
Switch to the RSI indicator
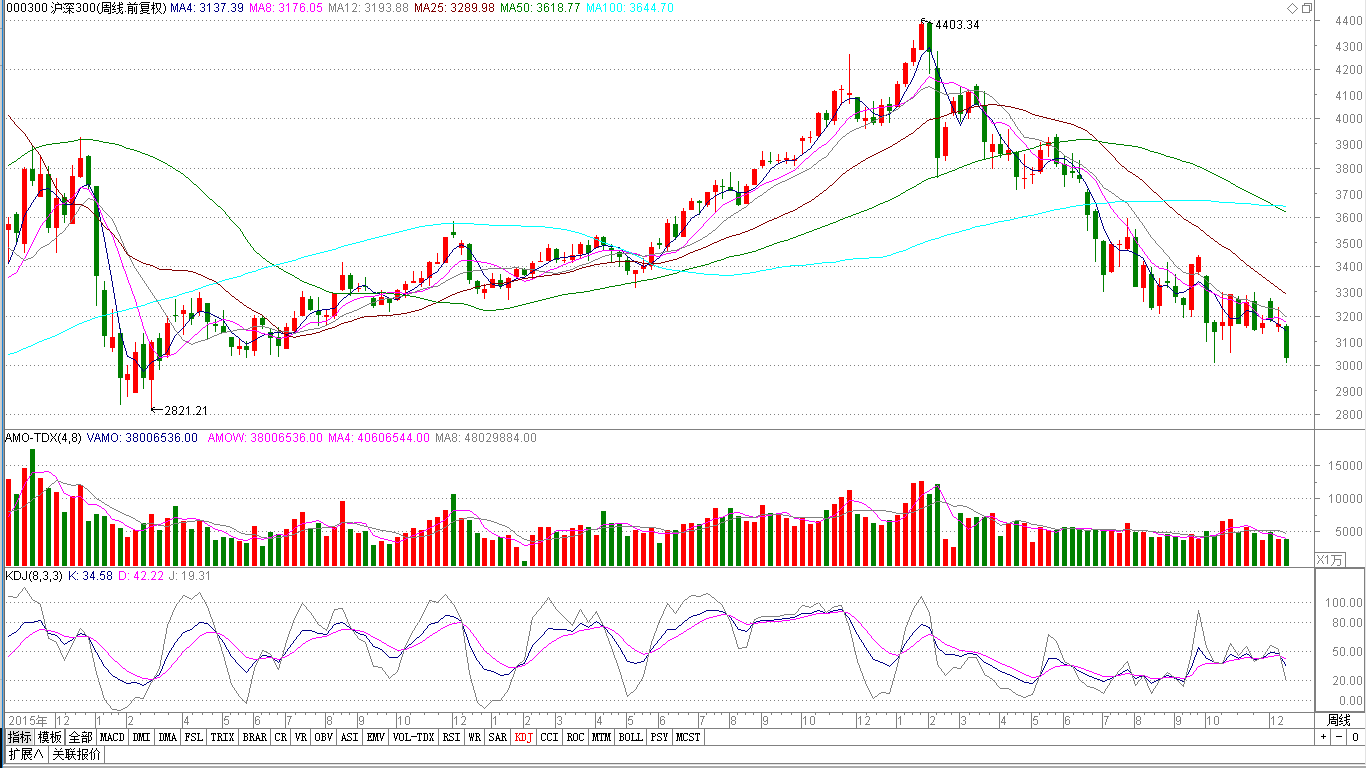pos(452,737)
